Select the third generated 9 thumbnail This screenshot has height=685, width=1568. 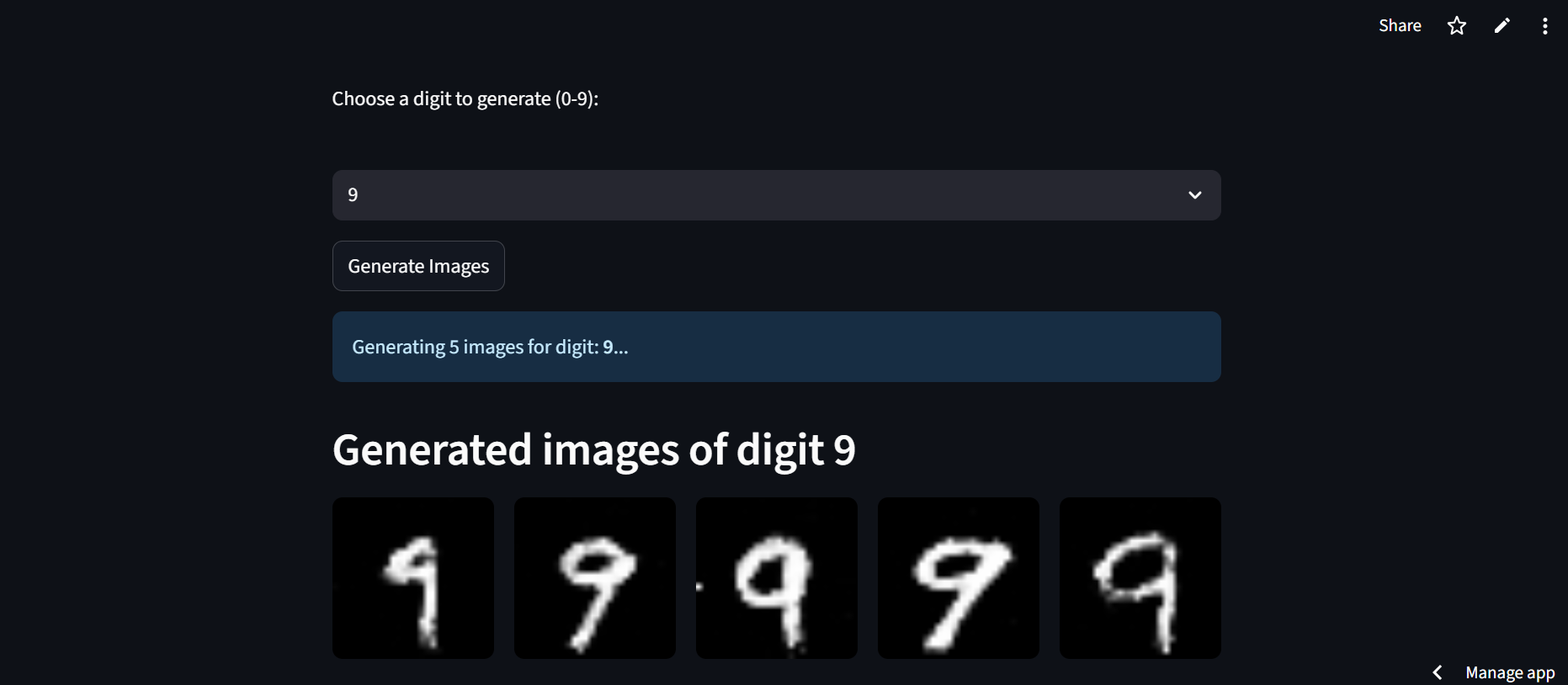click(777, 578)
